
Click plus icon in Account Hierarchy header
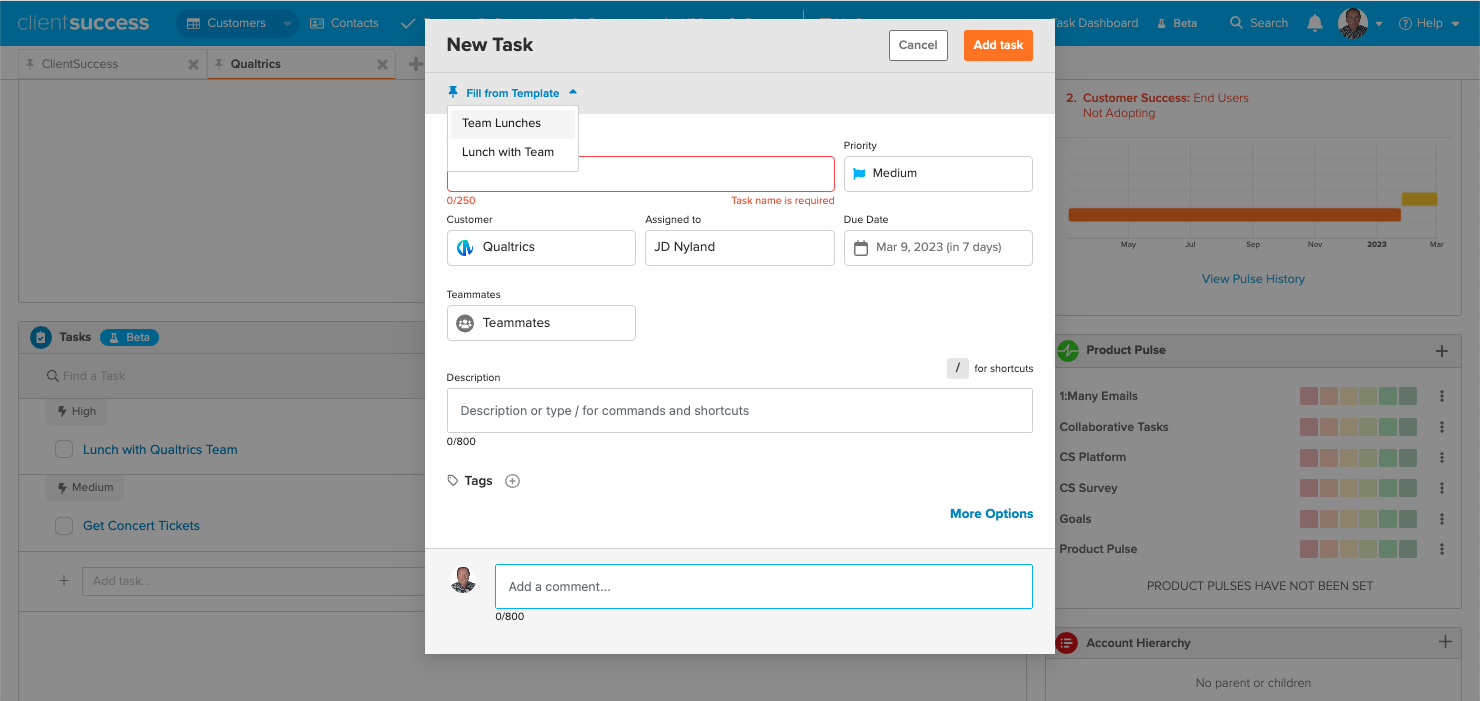pos(1445,642)
